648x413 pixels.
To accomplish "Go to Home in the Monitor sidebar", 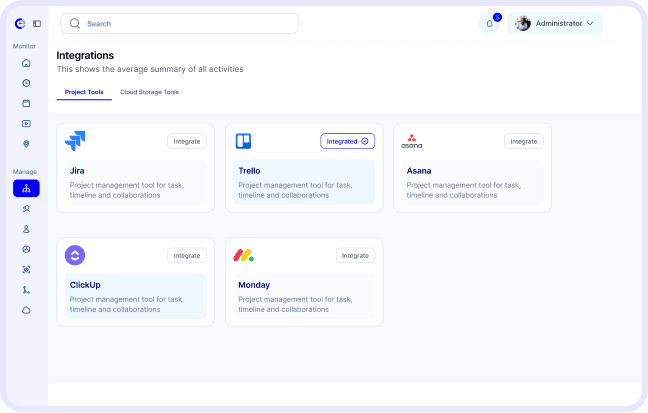I will click(x=26, y=63).
